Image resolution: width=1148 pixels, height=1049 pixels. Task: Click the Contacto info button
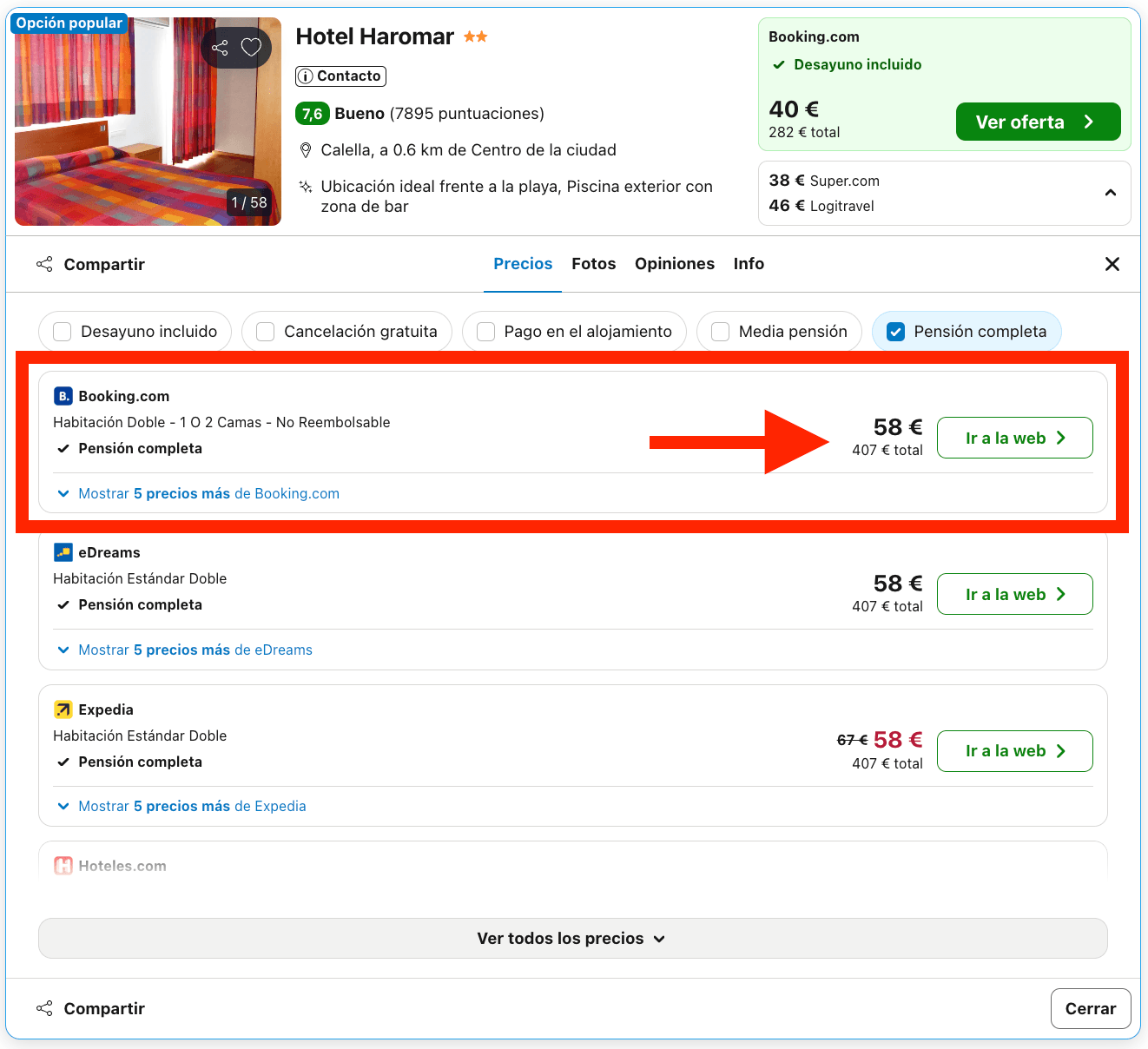click(340, 76)
